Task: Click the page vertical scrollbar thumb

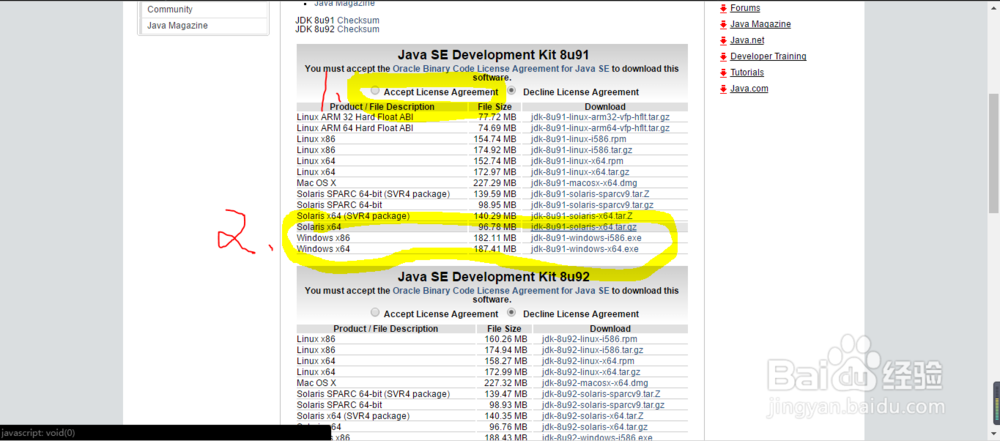Action: 994,153
